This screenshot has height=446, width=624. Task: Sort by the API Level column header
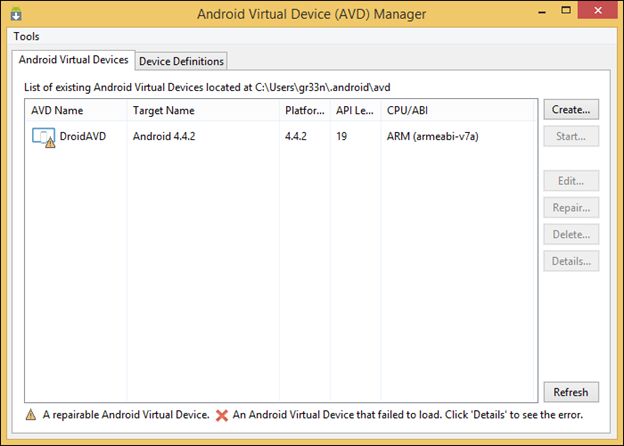pos(355,110)
